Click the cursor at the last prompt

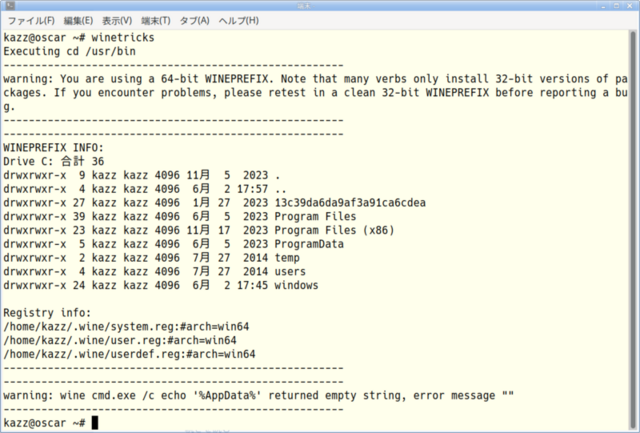coord(95,423)
